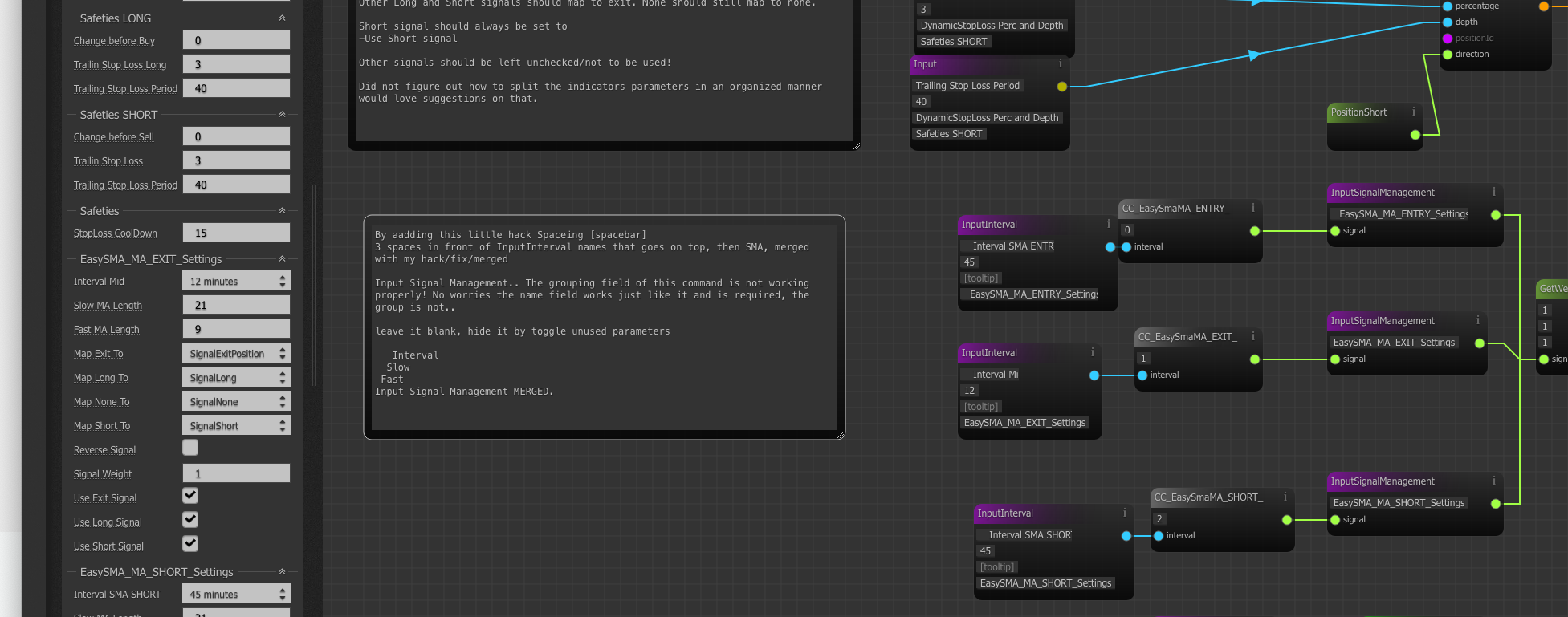1568x617 pixels.
Task: Uncheck the Use Short Signal checkbox
Action: [x=190, y=544]
